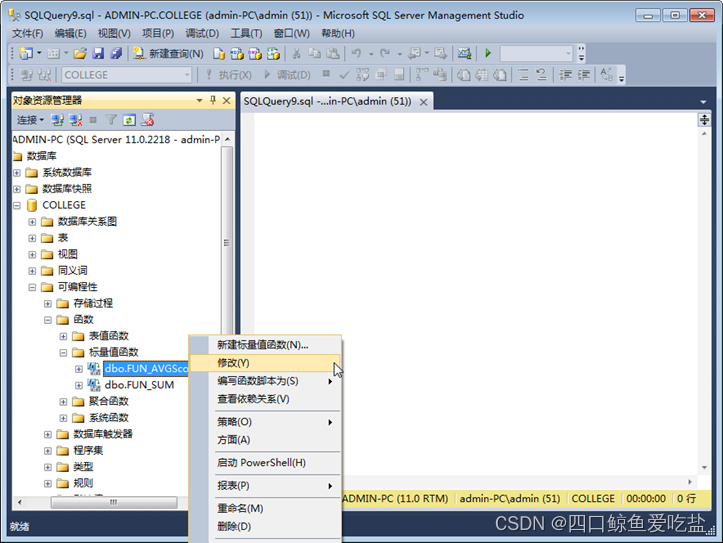This screenshot has width=723, height=543.
Task: Click the Save (floppy disk) icon
Action: point(98,53)
